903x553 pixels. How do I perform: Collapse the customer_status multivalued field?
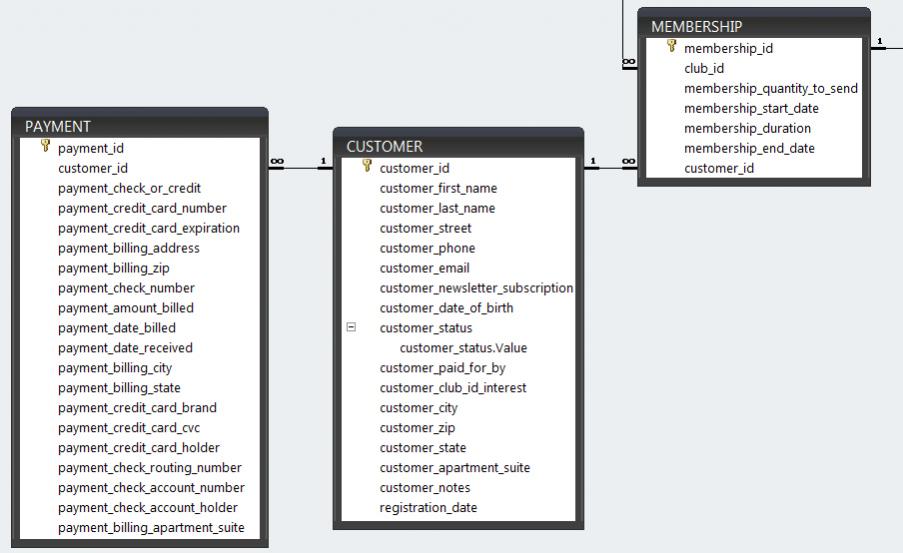pos(351,327)
